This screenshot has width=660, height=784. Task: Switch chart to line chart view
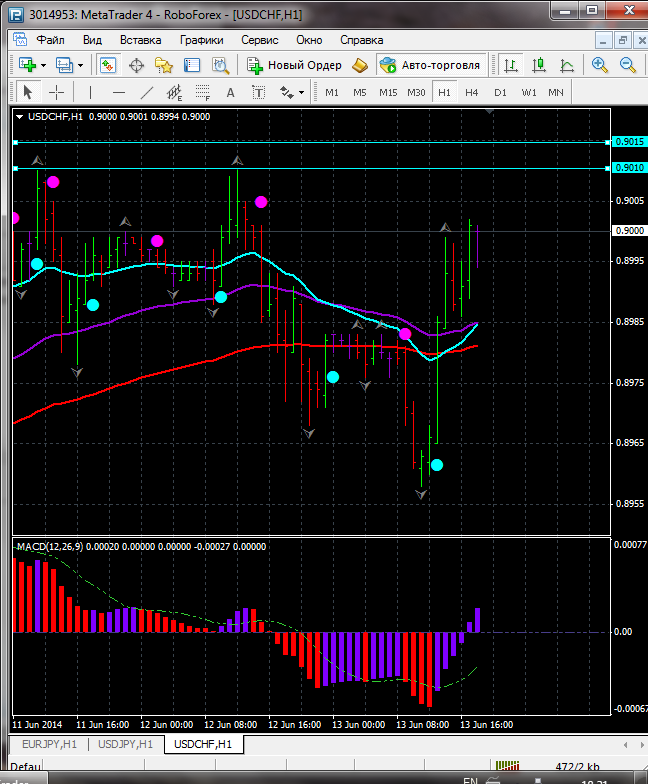[x=567, y=65]
